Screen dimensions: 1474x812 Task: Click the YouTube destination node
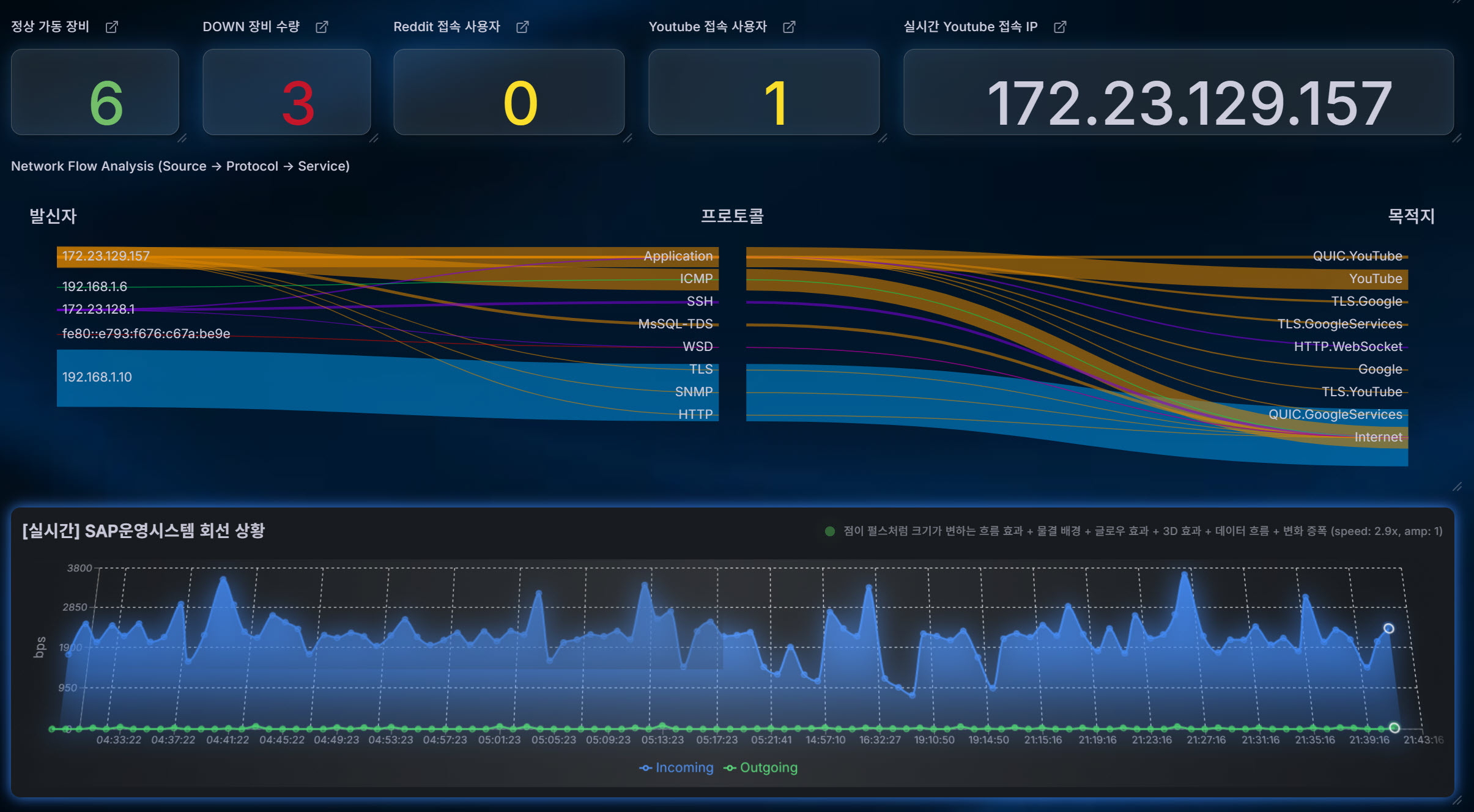tap(1376, 279)
